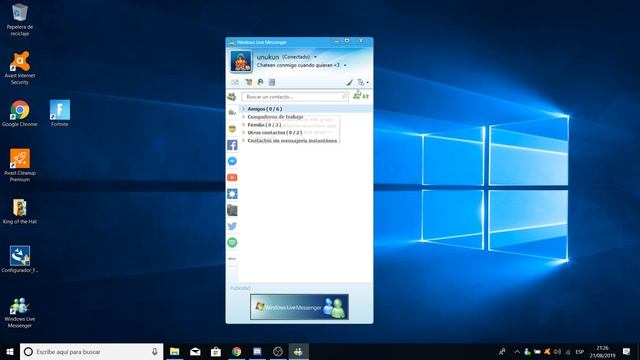
Task: Open the Windows Start menu
Action: pyautogui.click(x=10, y=351)
